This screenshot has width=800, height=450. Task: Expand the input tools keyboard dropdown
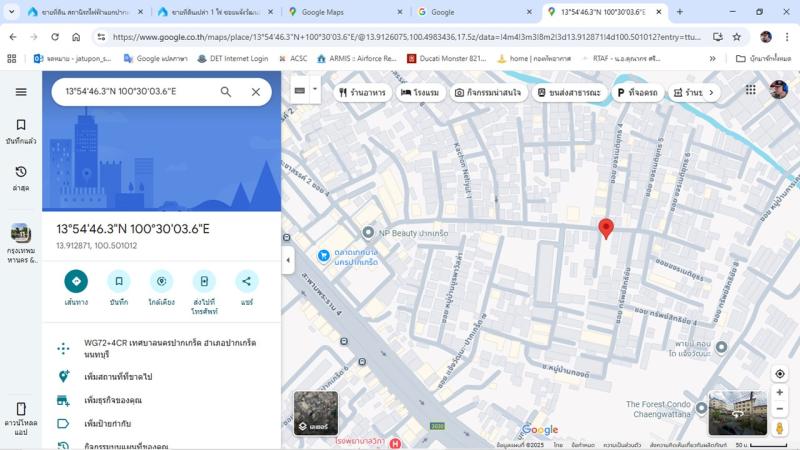(315, 90)
